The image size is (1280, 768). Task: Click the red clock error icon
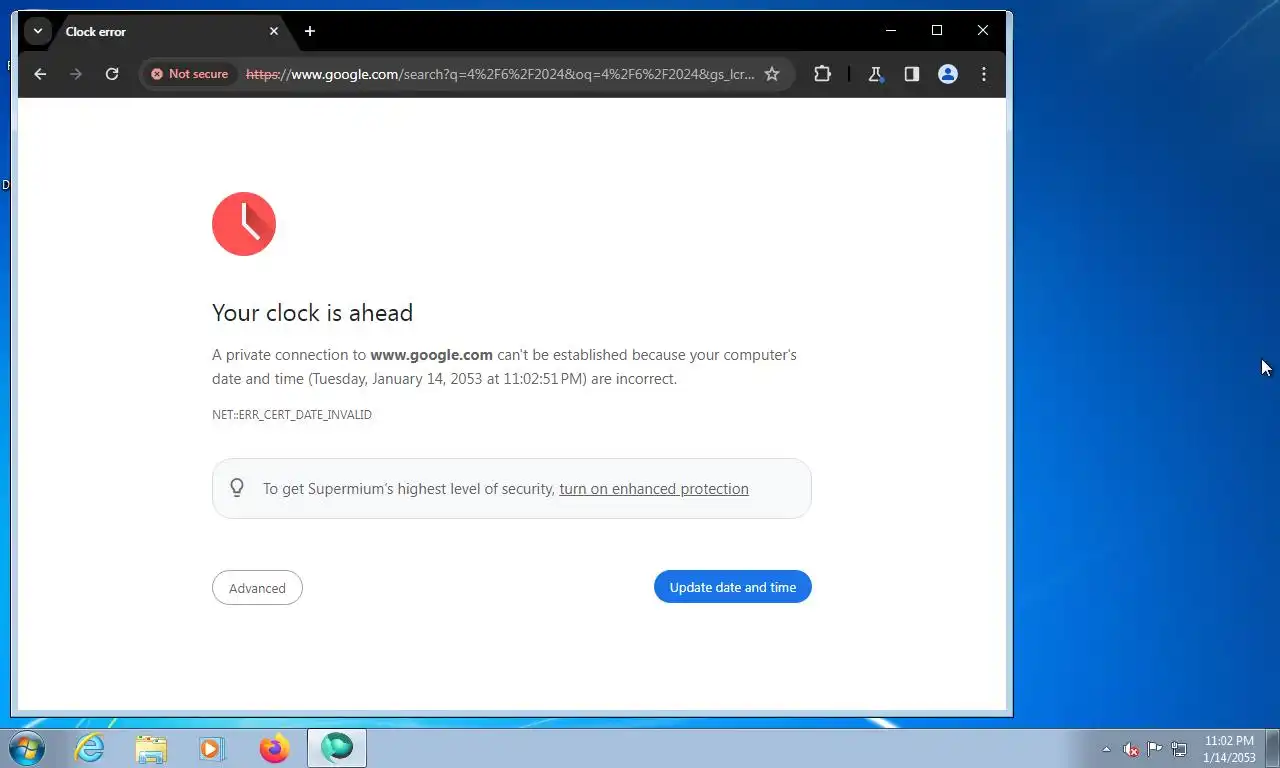coord(244,224)
